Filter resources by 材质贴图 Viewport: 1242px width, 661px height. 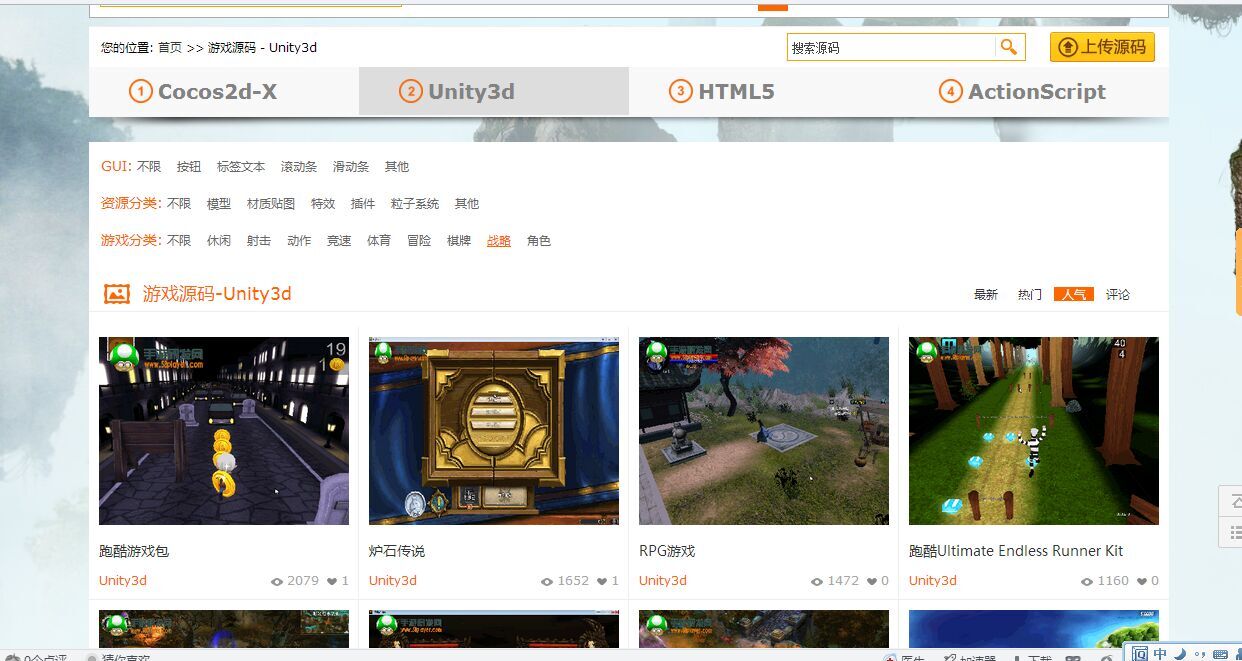(271, 204)
